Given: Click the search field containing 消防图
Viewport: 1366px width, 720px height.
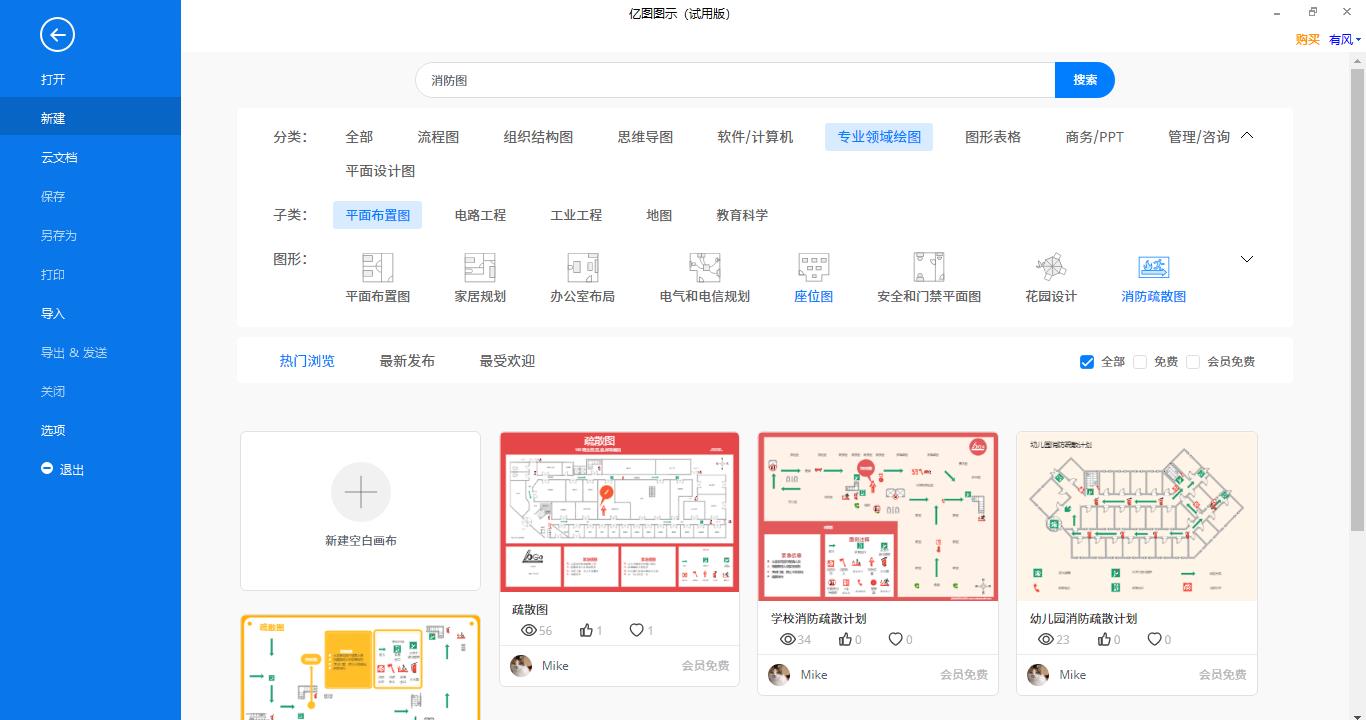Looking at the screenshot, I should (735, 80).
